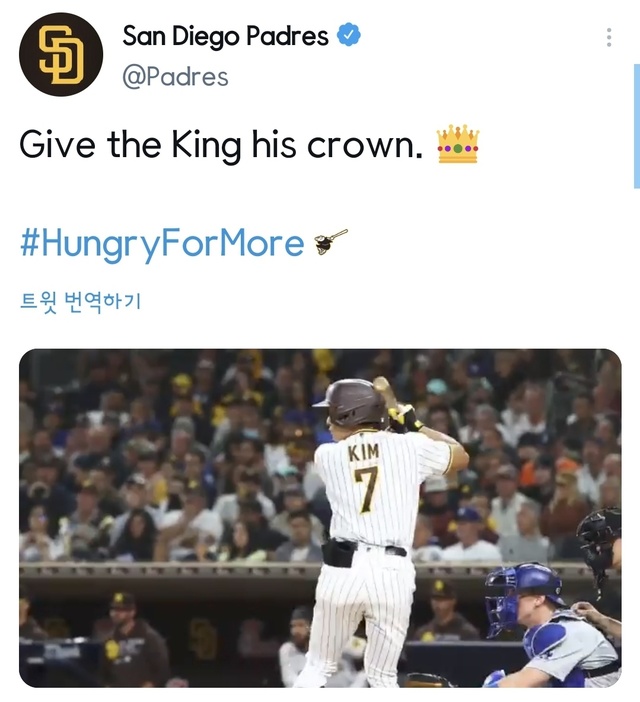This screenshot has height=702, width=640.
Task: Open the #HungryForMore hashtag
Action: (x=161, y=243)
